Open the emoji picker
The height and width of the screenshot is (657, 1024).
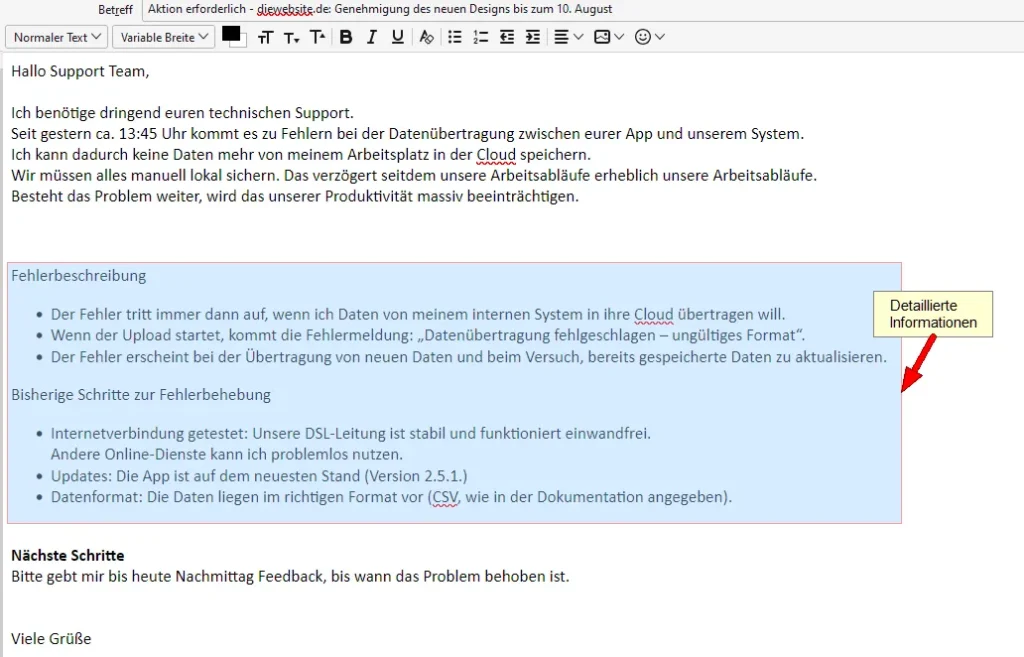coord(644,37)
